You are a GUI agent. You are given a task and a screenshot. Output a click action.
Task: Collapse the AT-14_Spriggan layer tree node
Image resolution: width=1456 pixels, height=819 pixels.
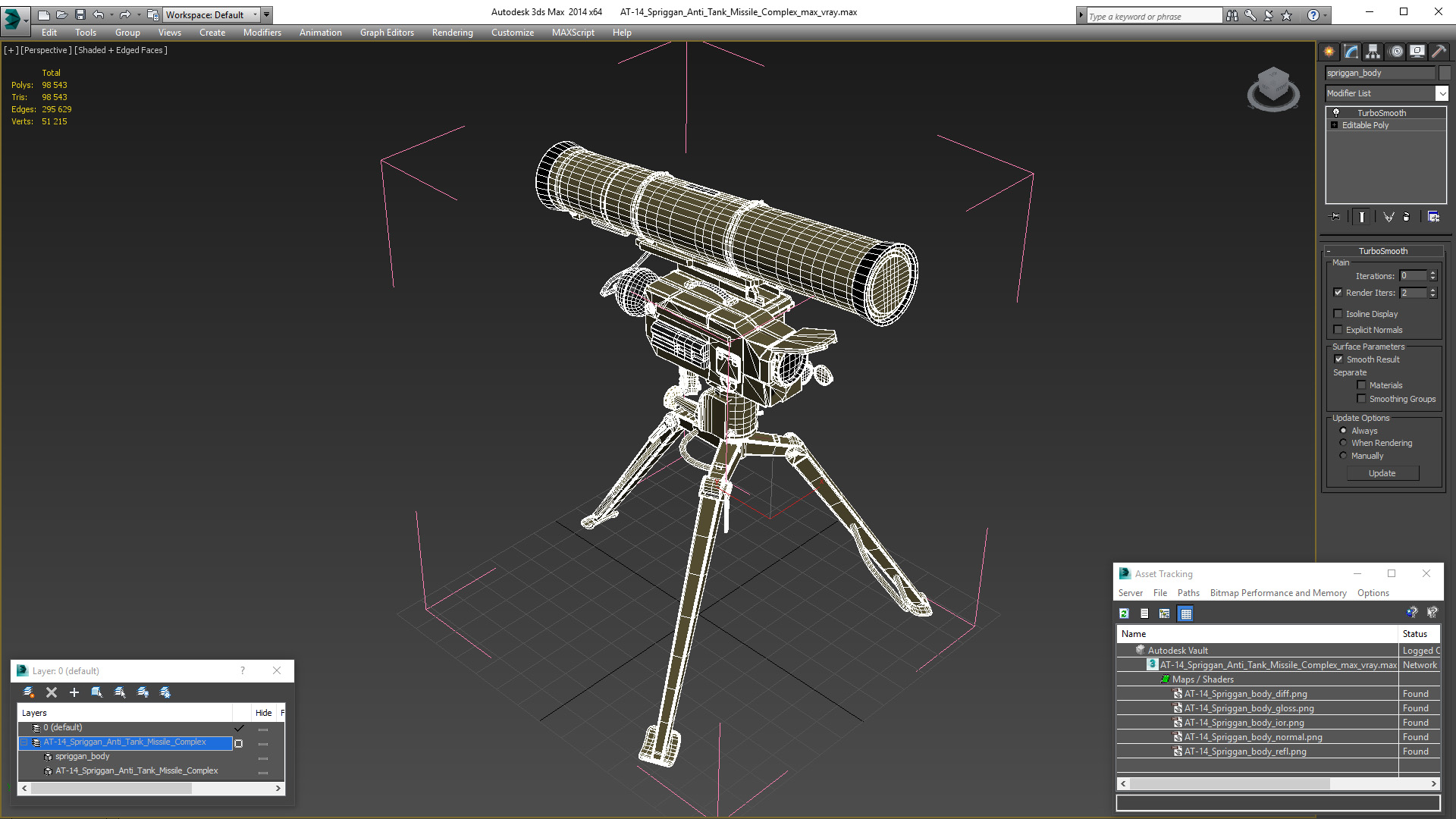pyautogui.click(x=24, y=742)
